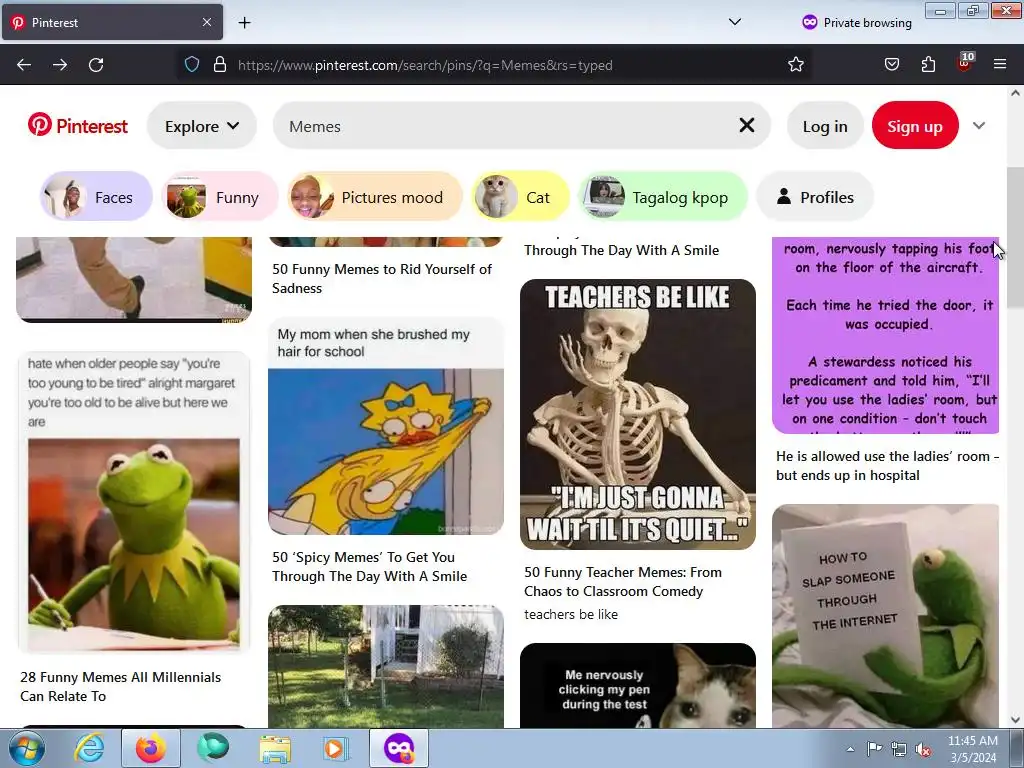Open '50 Funny Memes to Rid Yourself' link
1024x768 pixels.
pos(382,278)
